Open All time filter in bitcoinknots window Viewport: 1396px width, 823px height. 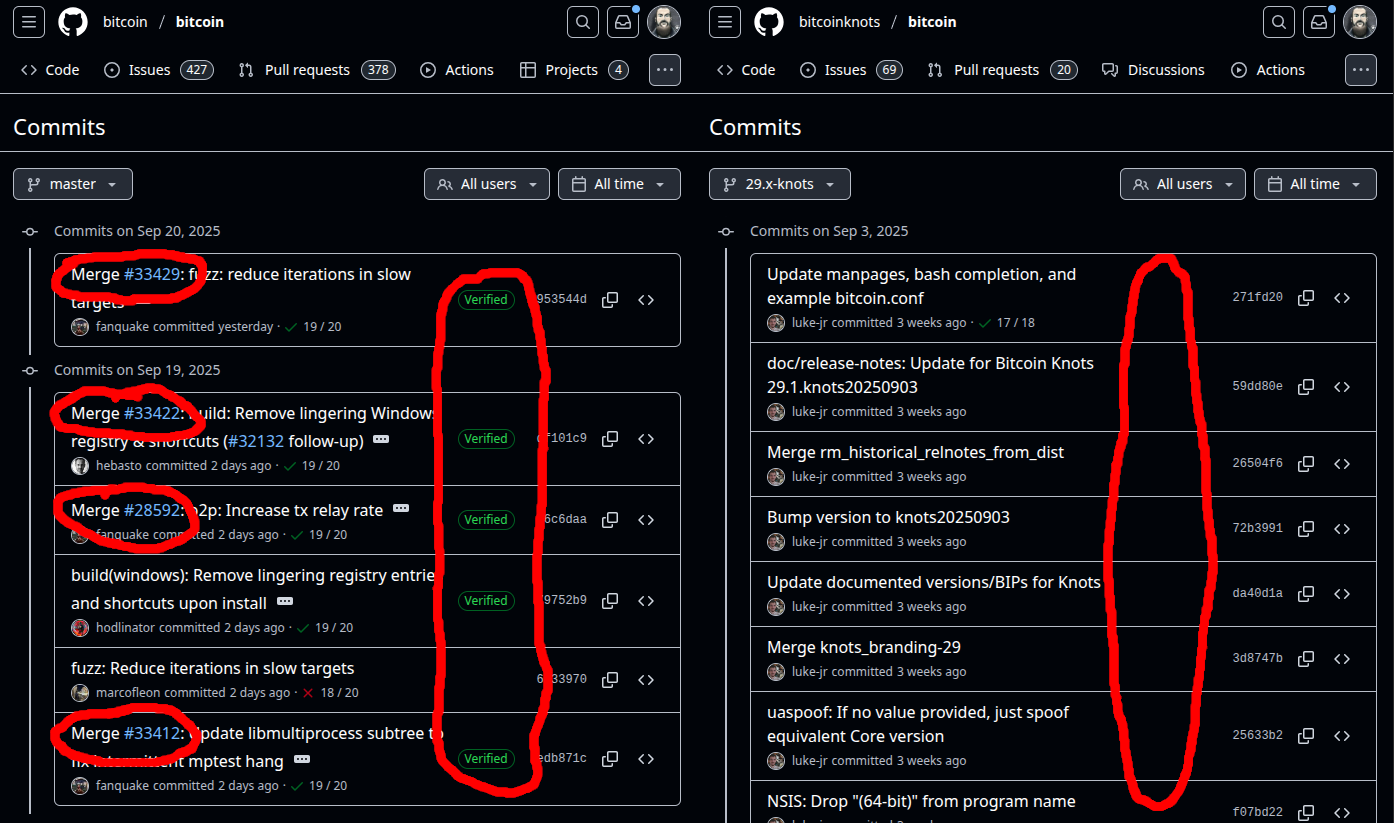[1315, 184]
